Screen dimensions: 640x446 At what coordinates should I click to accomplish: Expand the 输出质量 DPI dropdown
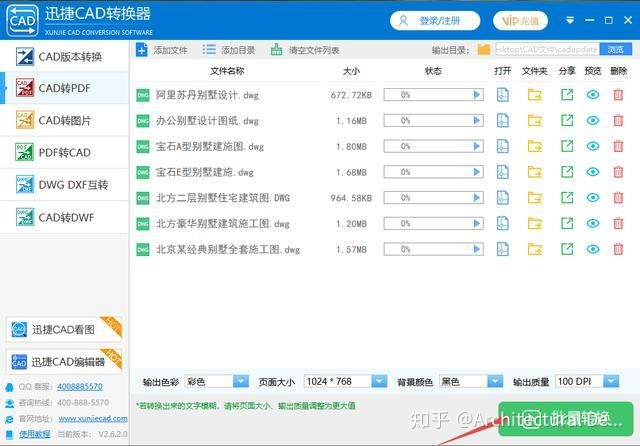(x=611, y=382)
